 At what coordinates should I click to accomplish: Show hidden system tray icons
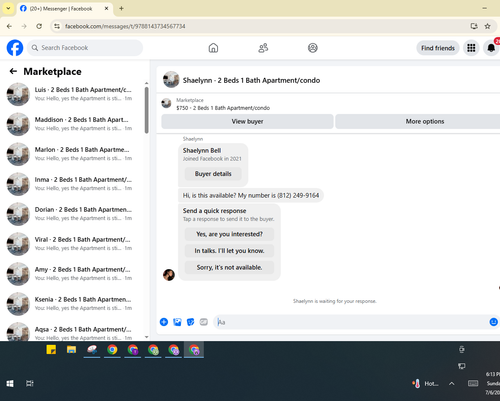coord(451,384)
